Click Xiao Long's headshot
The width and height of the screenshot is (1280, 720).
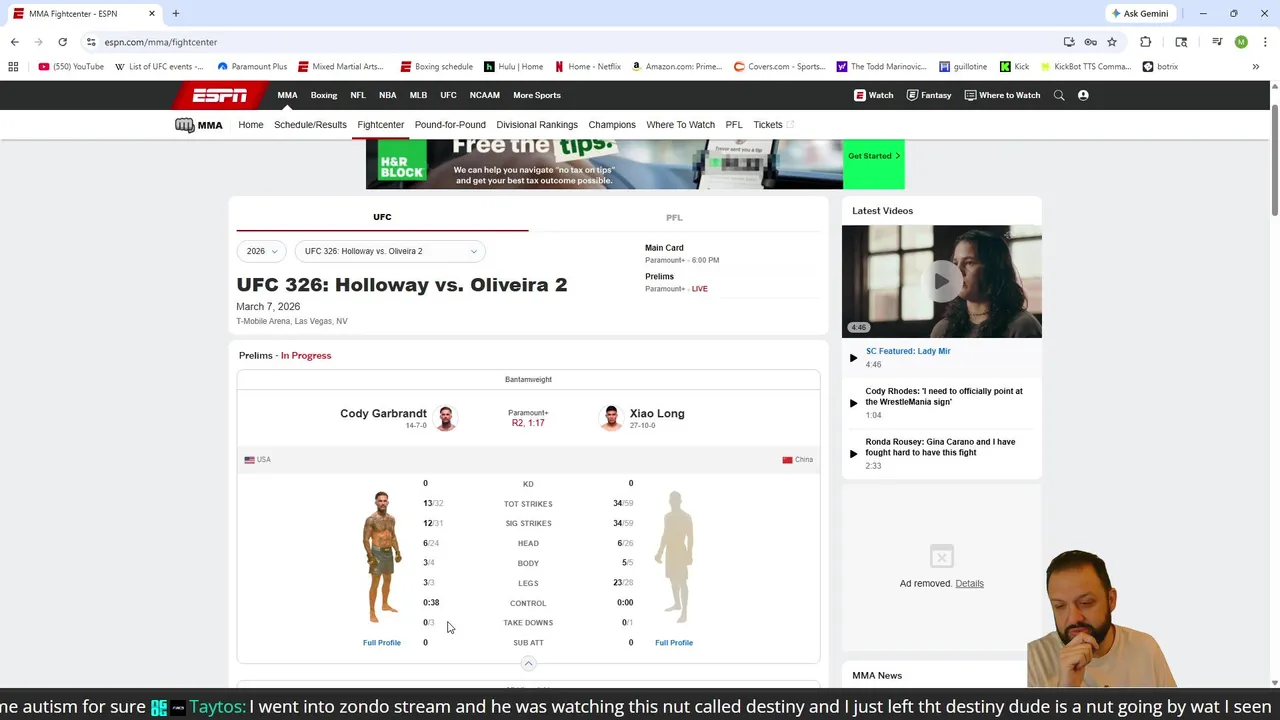pos(611,418)
